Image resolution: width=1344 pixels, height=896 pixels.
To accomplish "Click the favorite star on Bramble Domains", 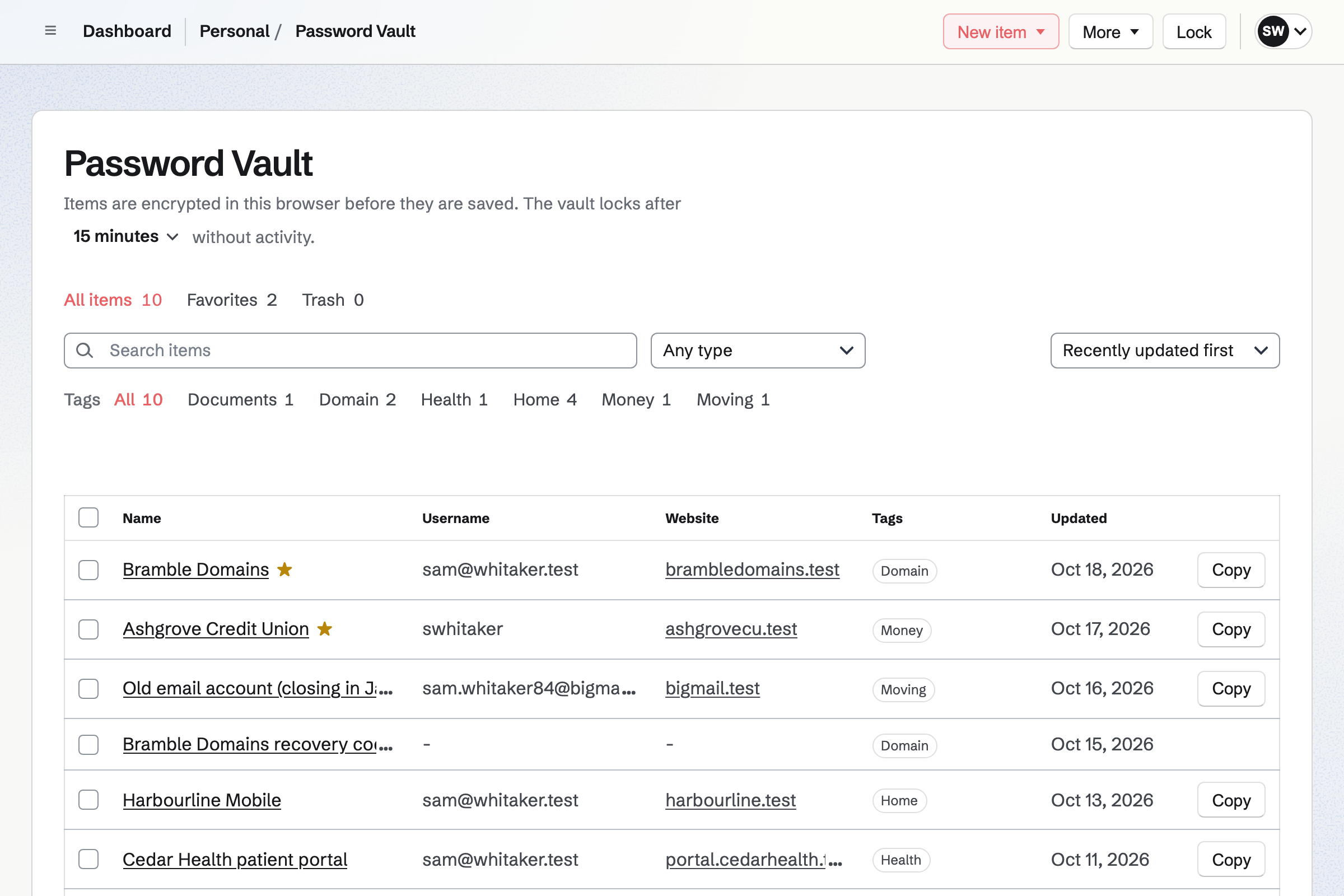I will (x=284, y=570).
